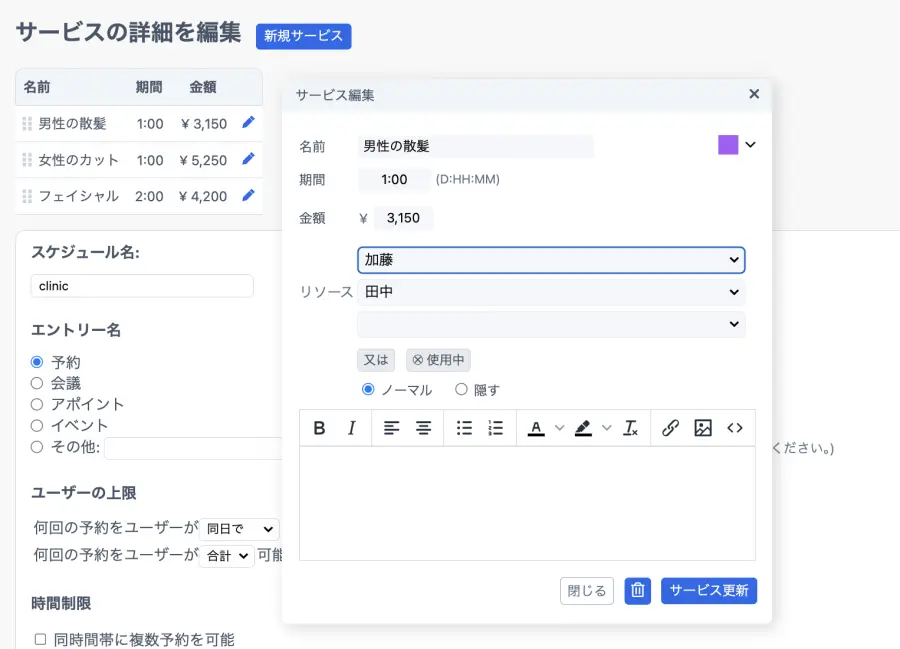This screenshot has width=900, height=649.
Task: Click the Bold formatting icon
Action: 319,428
